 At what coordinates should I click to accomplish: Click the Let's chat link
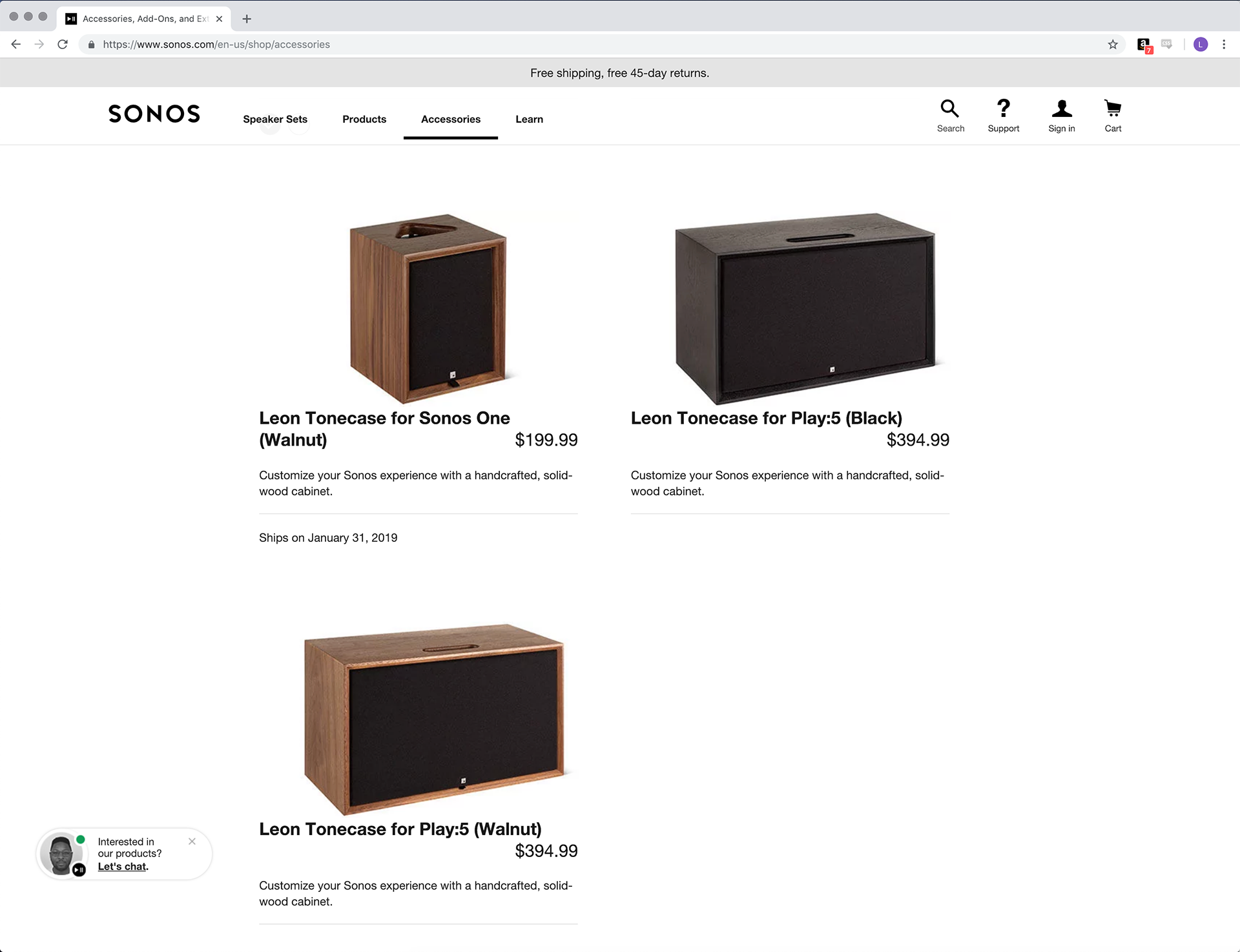pyautogui.click(x=123, y=867)
